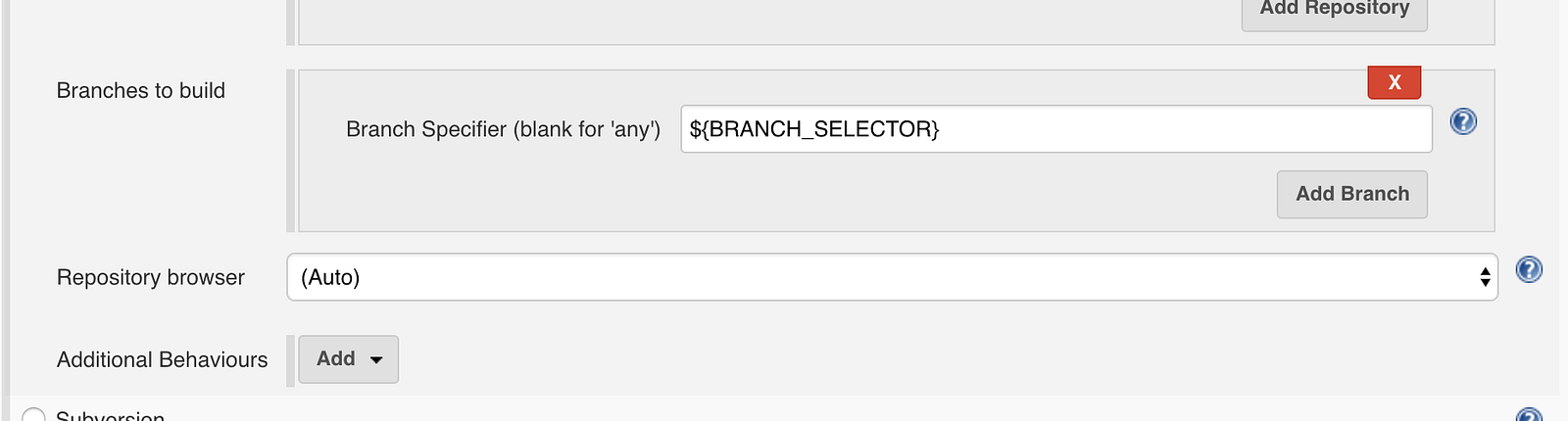Open help for Branch Specifier field
Screen dimensions: 1568x421
[1463, 121]
